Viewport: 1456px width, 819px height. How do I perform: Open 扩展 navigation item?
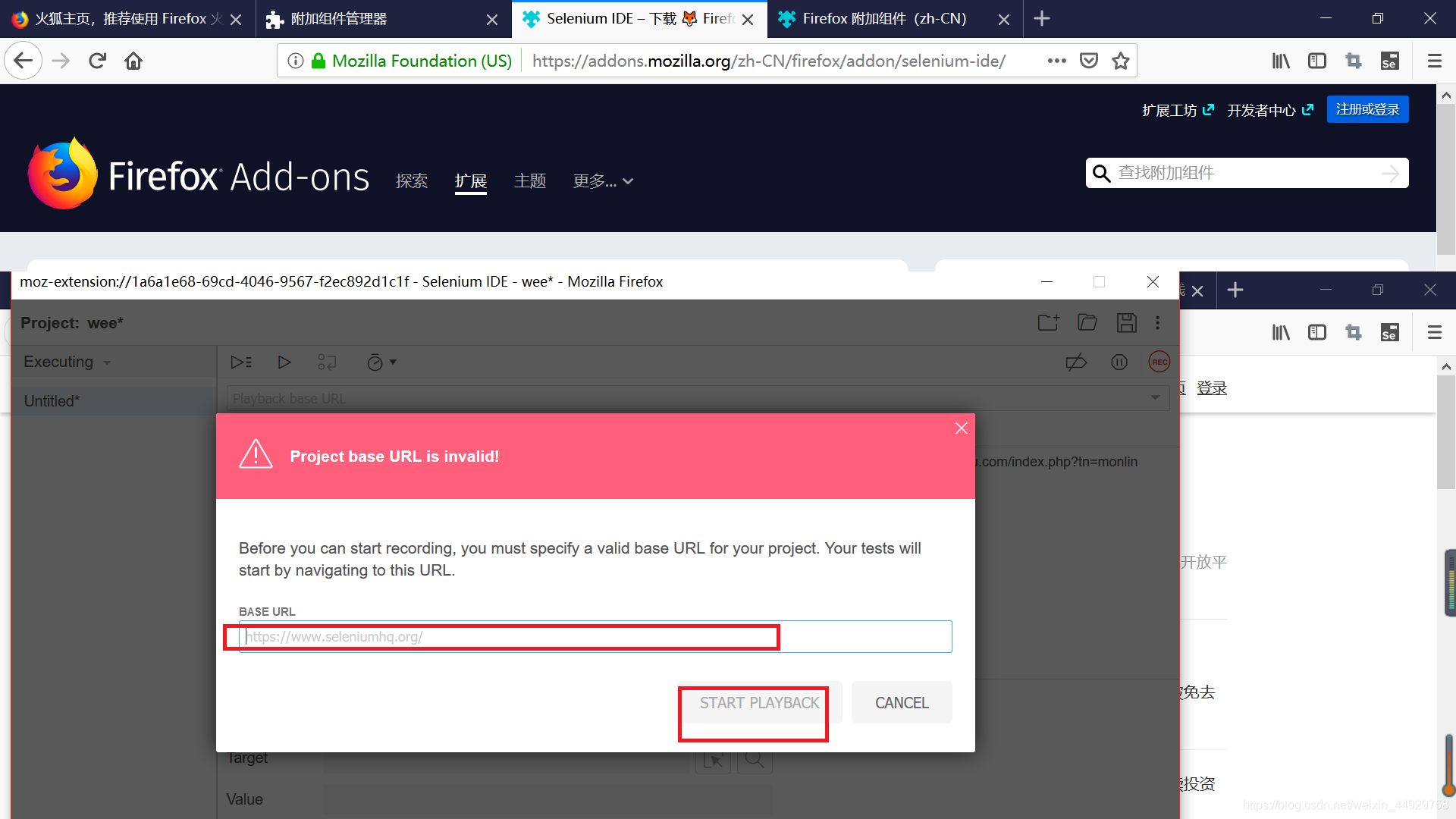click(471, 181)
